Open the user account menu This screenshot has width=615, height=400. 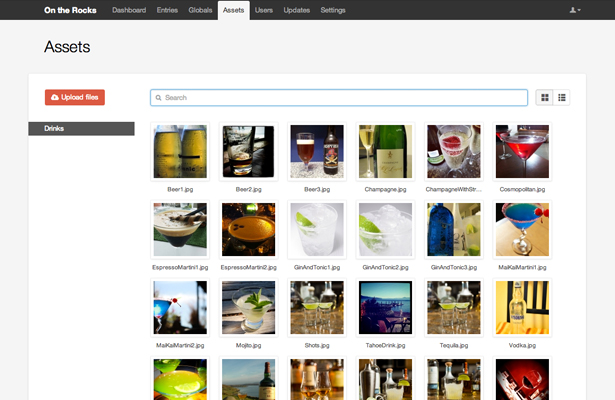point(575,10)
